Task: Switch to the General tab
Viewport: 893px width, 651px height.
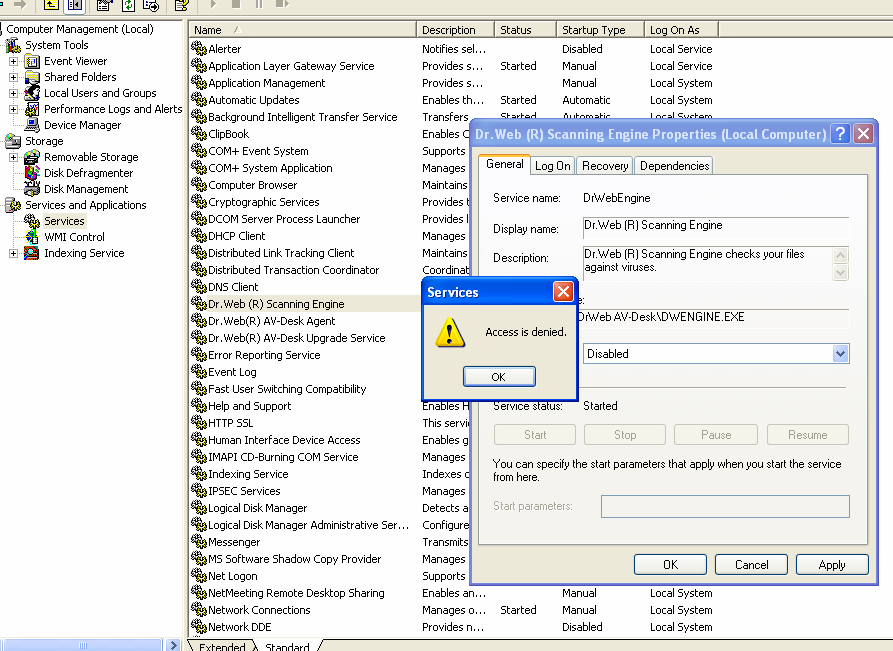Action: point(505,164)
